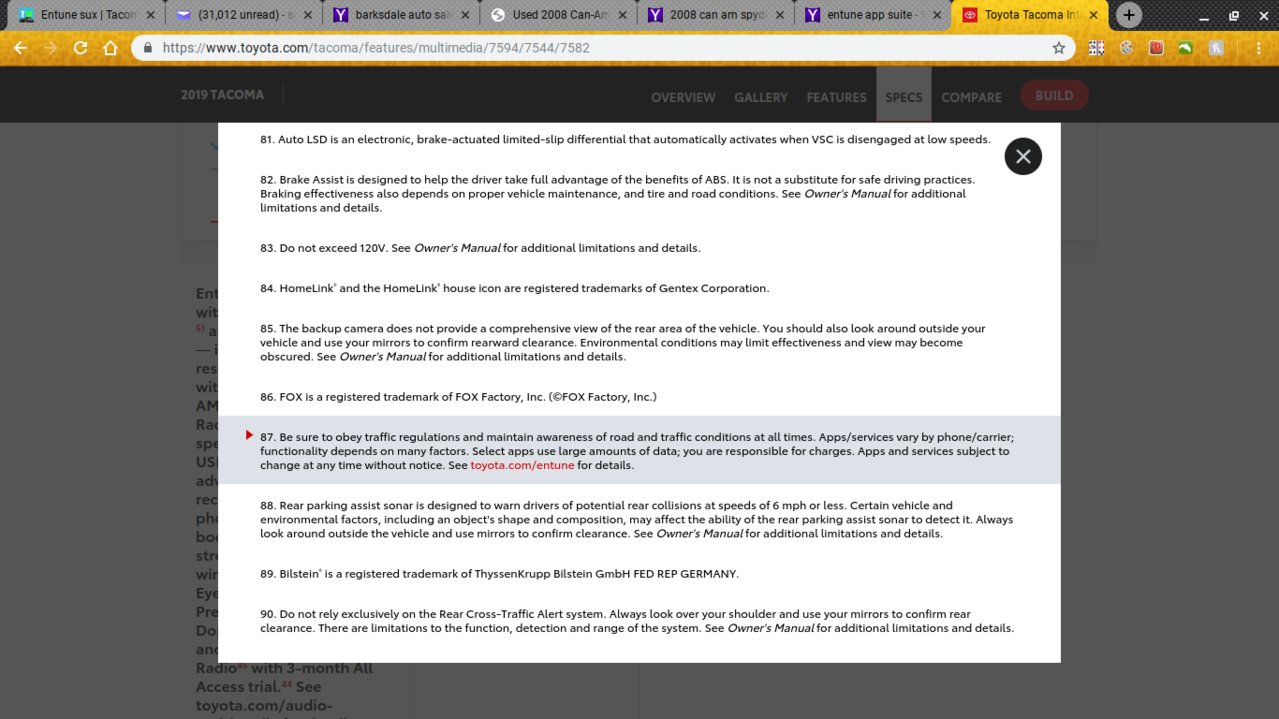Close the Used 2008 Can-Am tab

(621, 15)
